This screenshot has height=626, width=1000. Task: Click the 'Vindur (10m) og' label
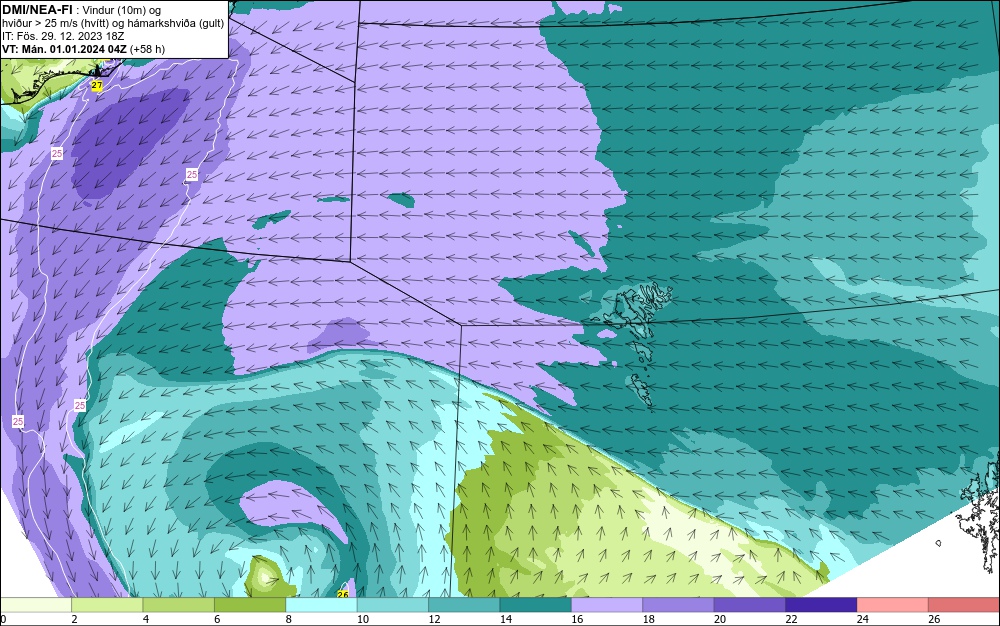tap(122, 10)
